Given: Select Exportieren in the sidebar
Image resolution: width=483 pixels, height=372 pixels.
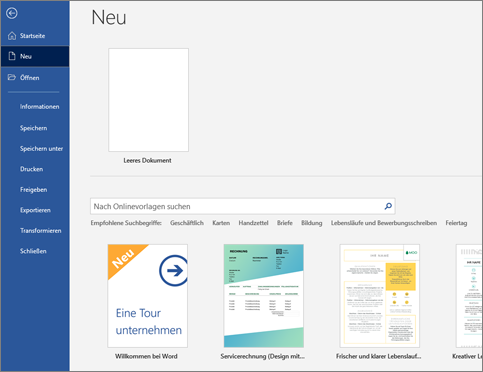Looking at the screenshot, I should [x=35, y=210].
